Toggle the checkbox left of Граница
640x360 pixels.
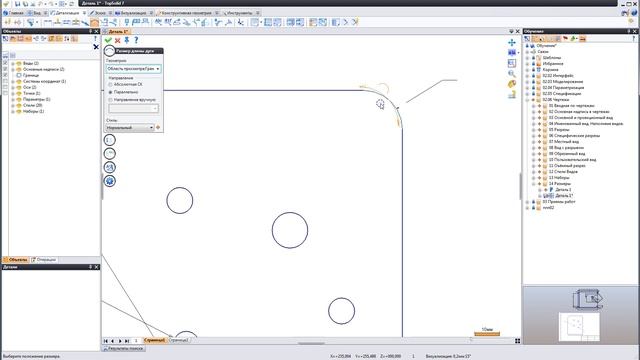coord(5,75)
